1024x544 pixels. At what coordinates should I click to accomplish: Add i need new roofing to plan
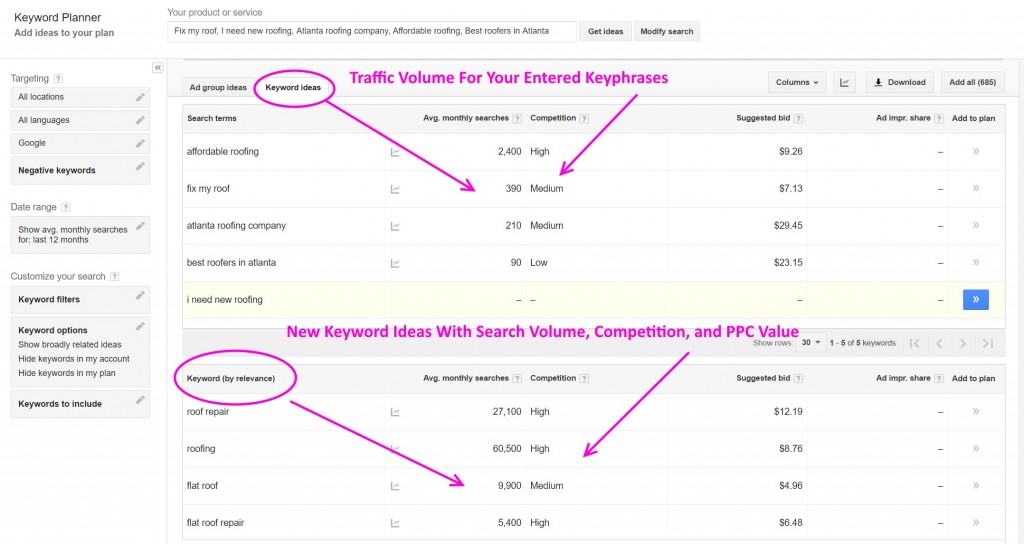coord(976,299)
